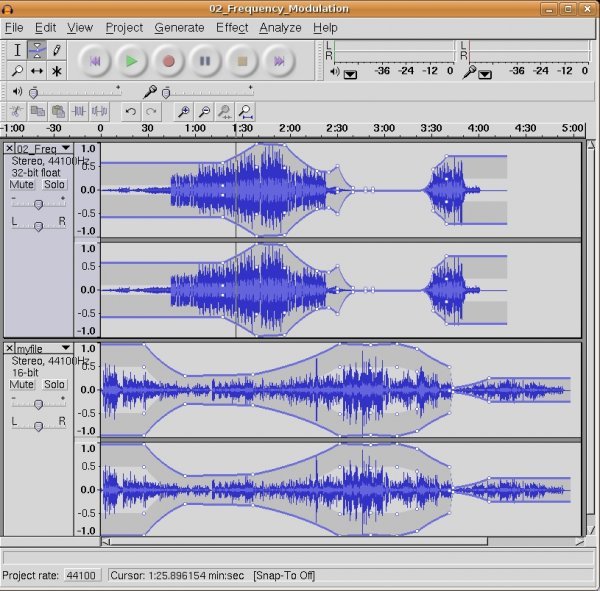Select the Envelope tool
This screenshot has width=600, height=591.
click(37, 50)
